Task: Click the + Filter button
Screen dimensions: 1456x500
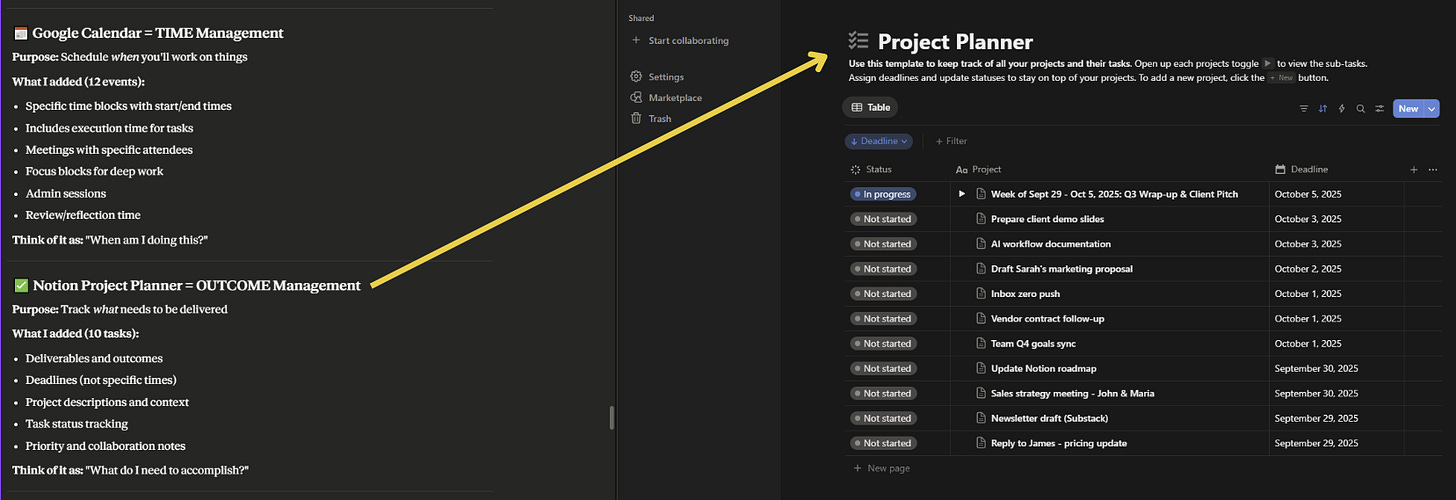Action: click(951, 141)
